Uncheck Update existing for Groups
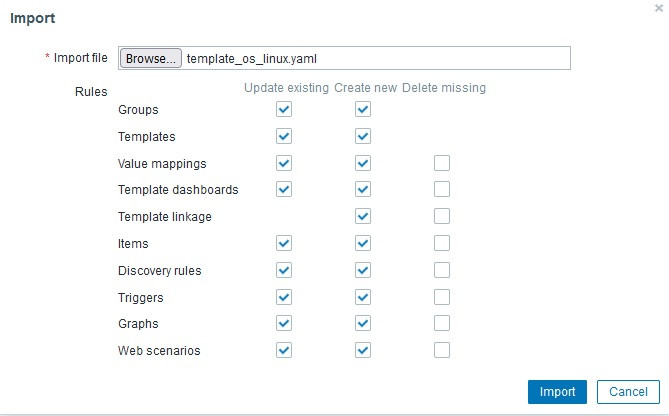 coord(284,109)
